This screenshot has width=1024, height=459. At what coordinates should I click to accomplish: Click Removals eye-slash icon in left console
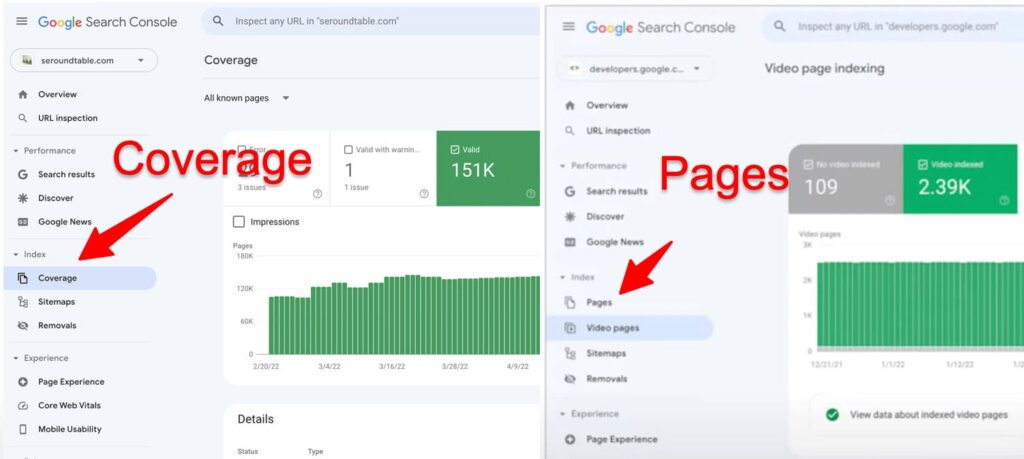click(23, 325)
